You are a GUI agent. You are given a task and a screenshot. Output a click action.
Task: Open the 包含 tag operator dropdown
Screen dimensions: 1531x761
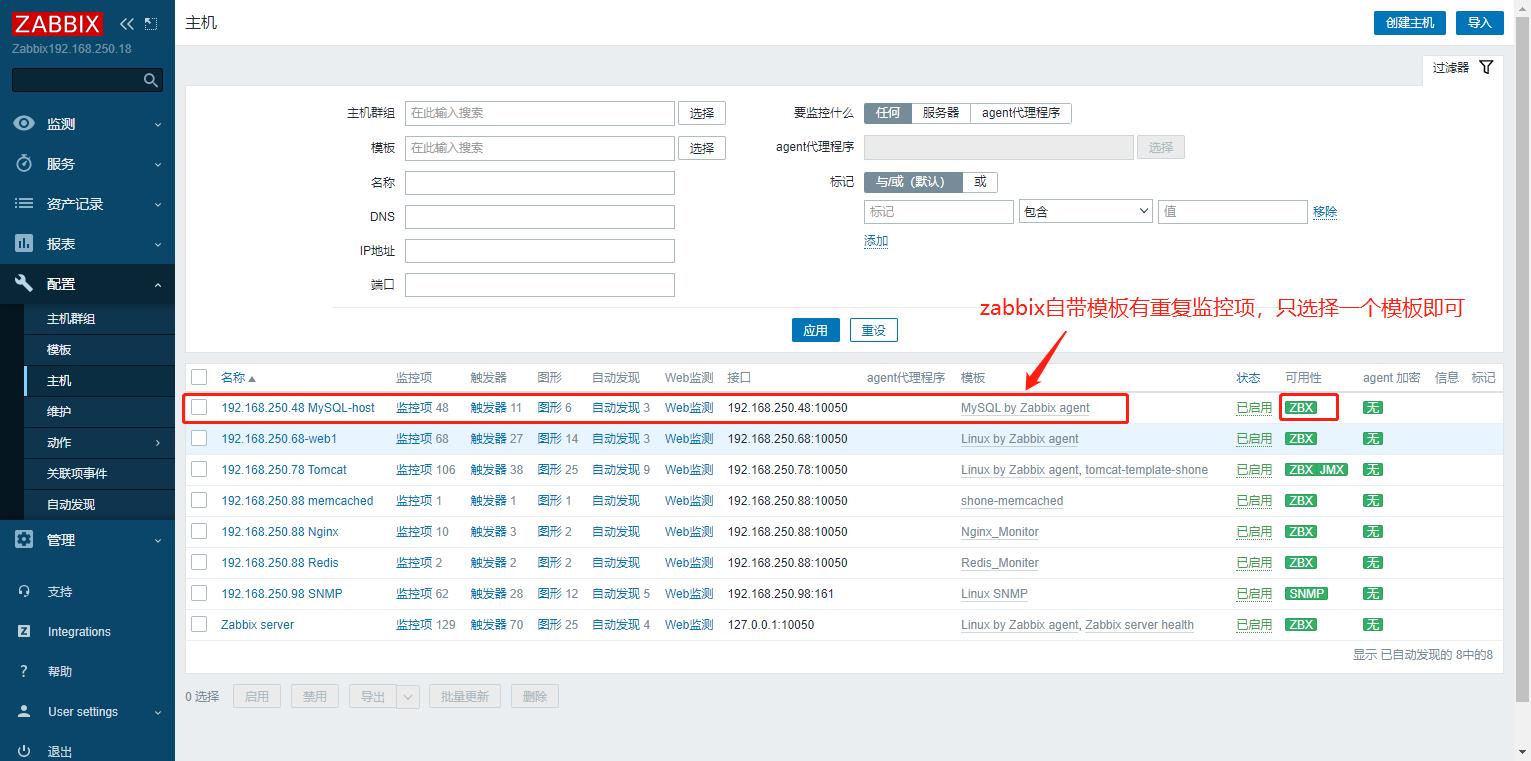coord(1085,211)
